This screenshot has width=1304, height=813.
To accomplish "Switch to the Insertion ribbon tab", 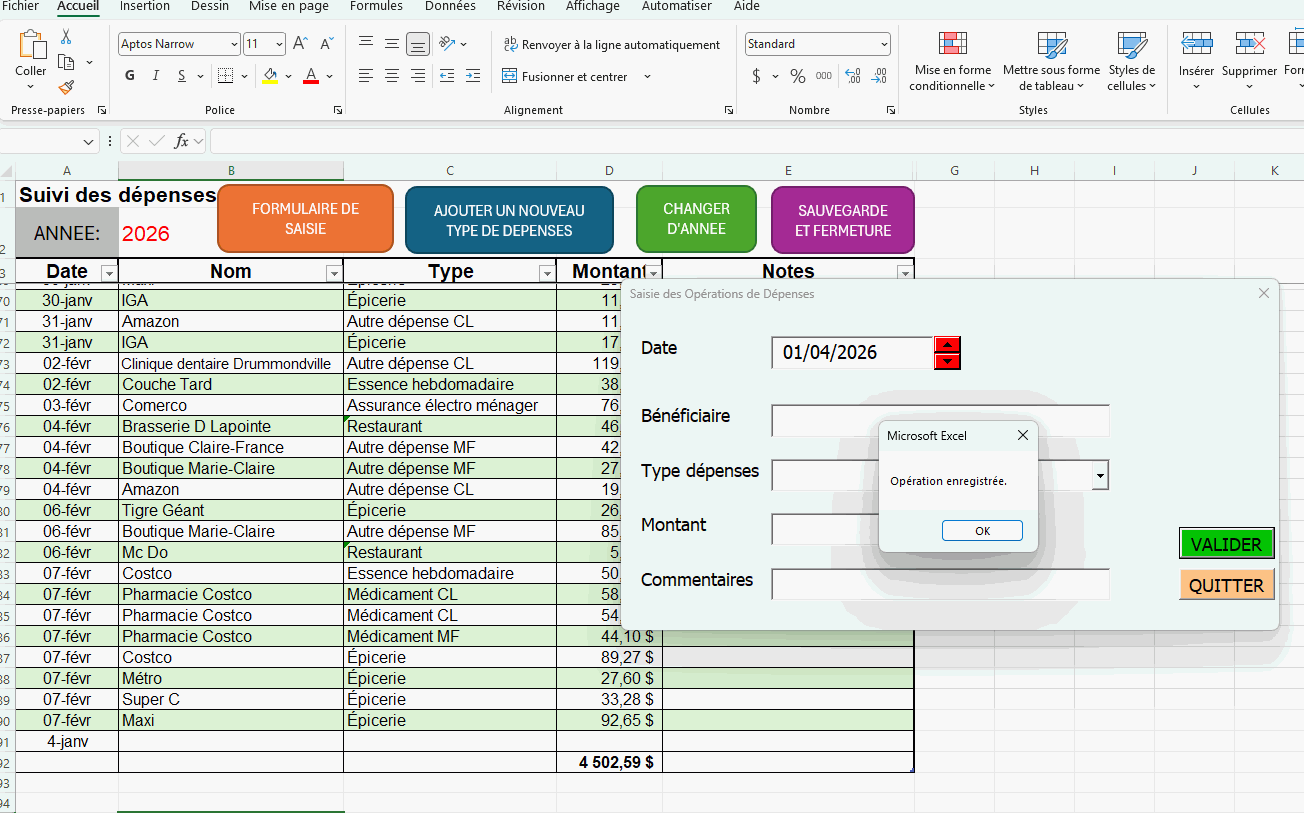I will [x=144, y=6].
